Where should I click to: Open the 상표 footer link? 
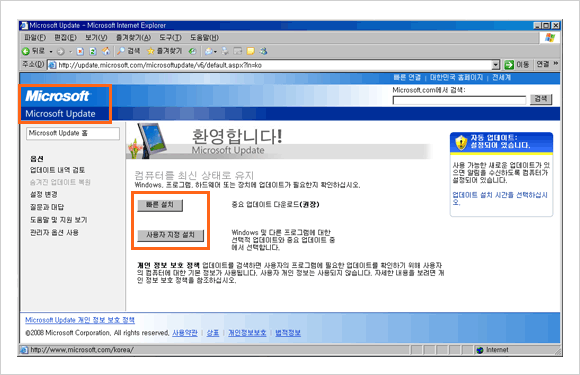[213, 333]
